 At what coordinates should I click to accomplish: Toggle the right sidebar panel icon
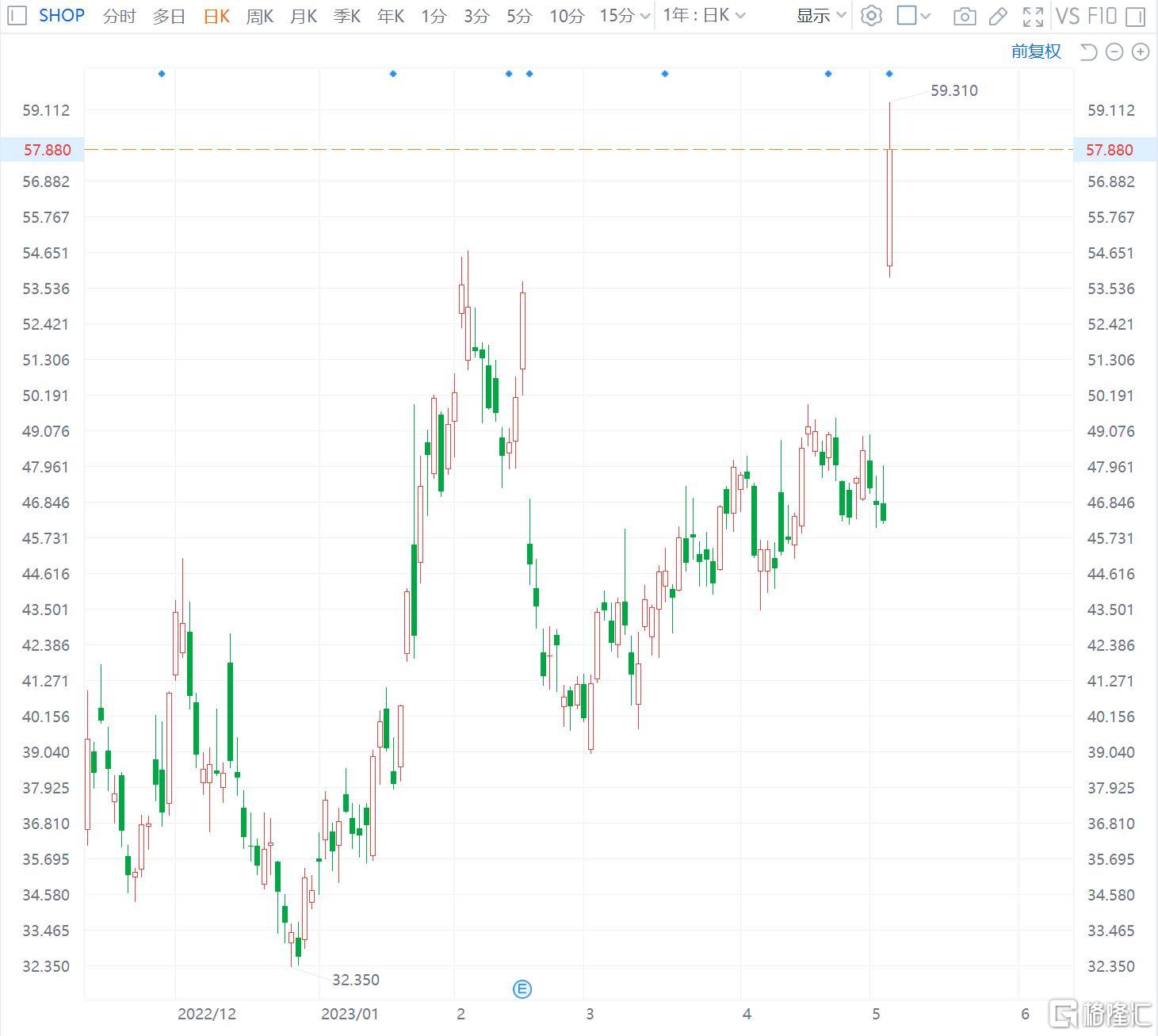click(x=1136, y=15)
